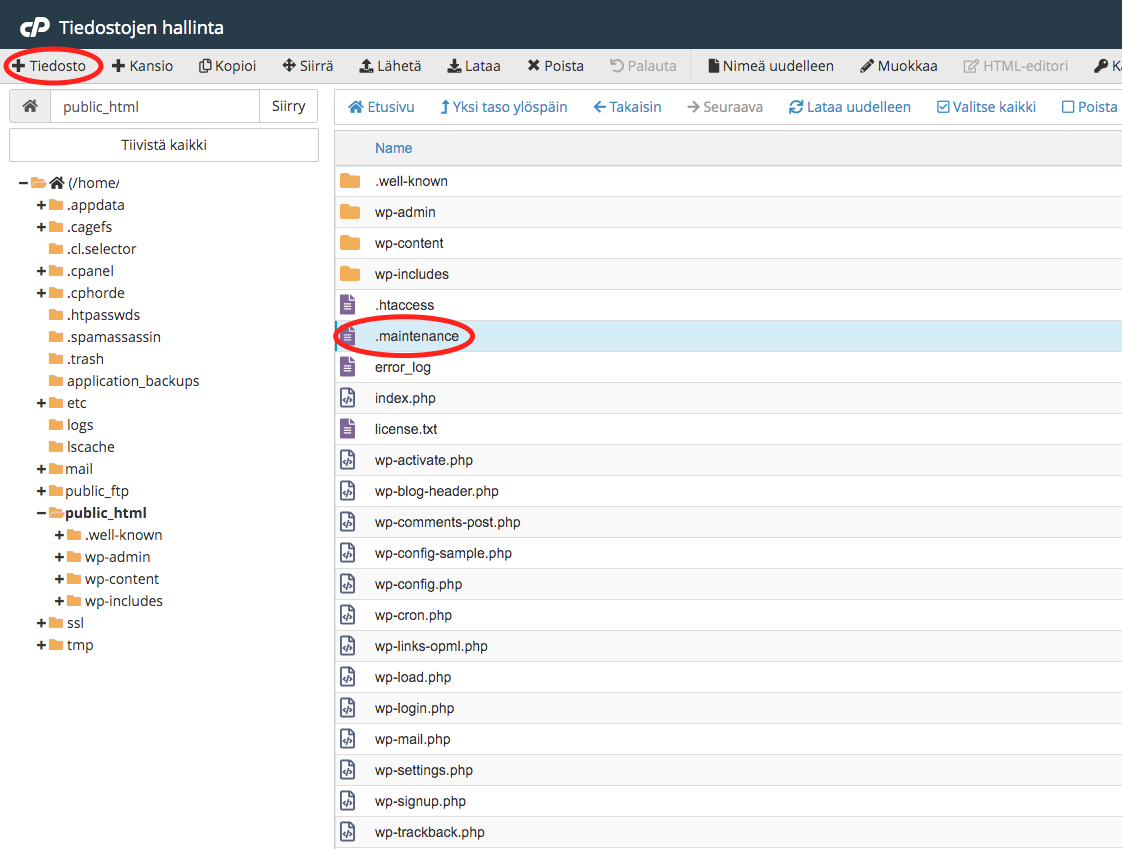Collapse the public_html tree node
The image size is (1122, 849).
(x=42, y=513)
